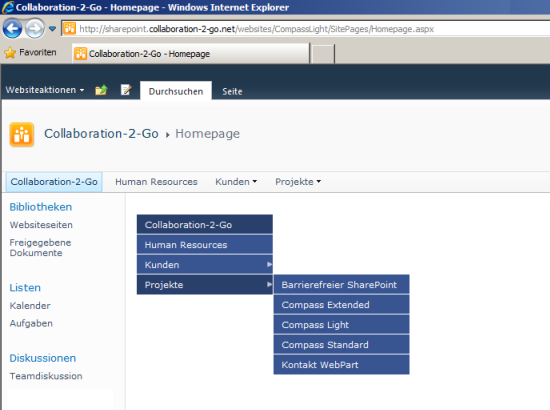Click the Homepage breadcrumb link

207,134
